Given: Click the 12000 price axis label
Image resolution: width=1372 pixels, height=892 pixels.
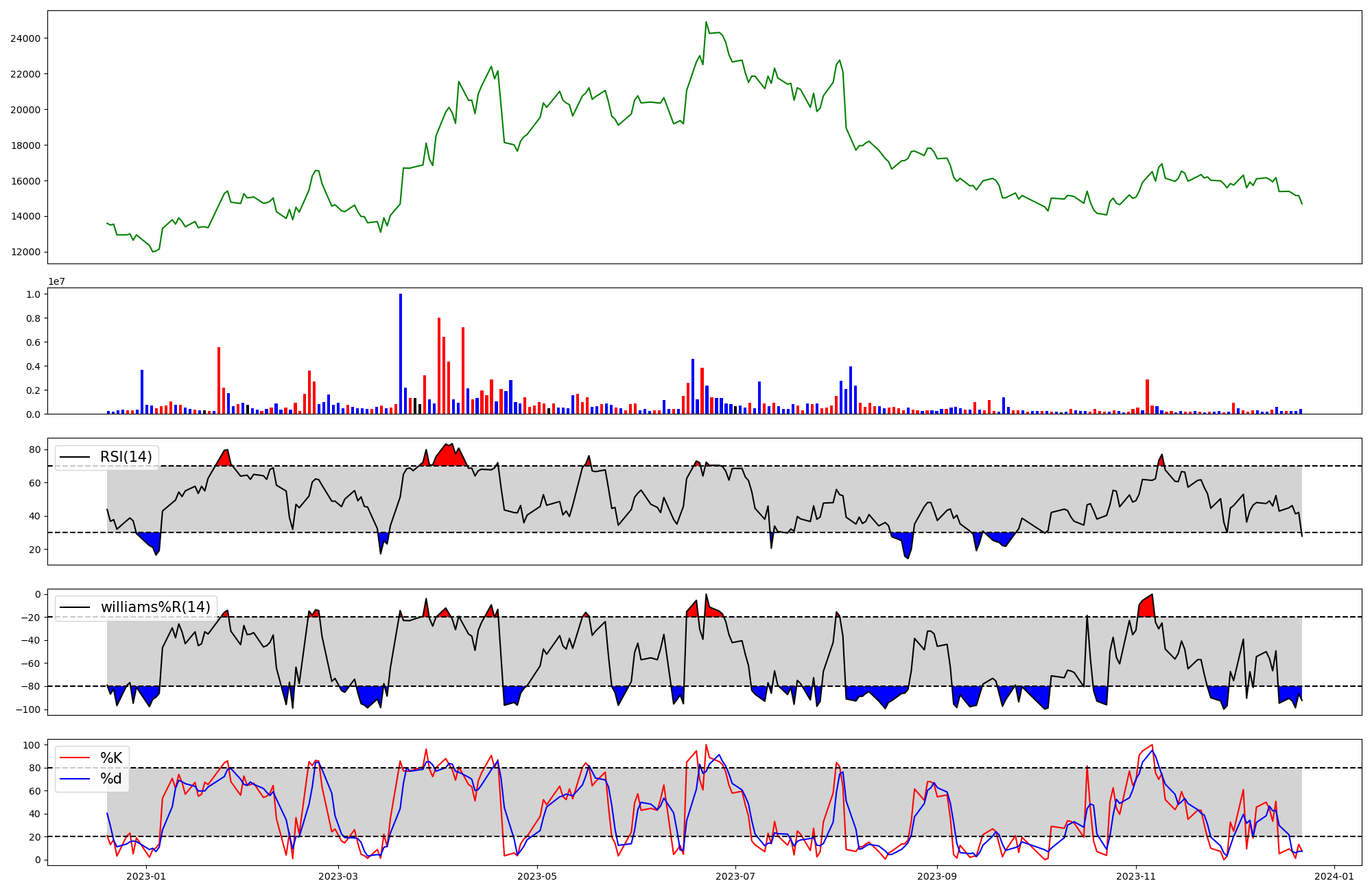Looking at the screenshot, I should tap(25, 252).
